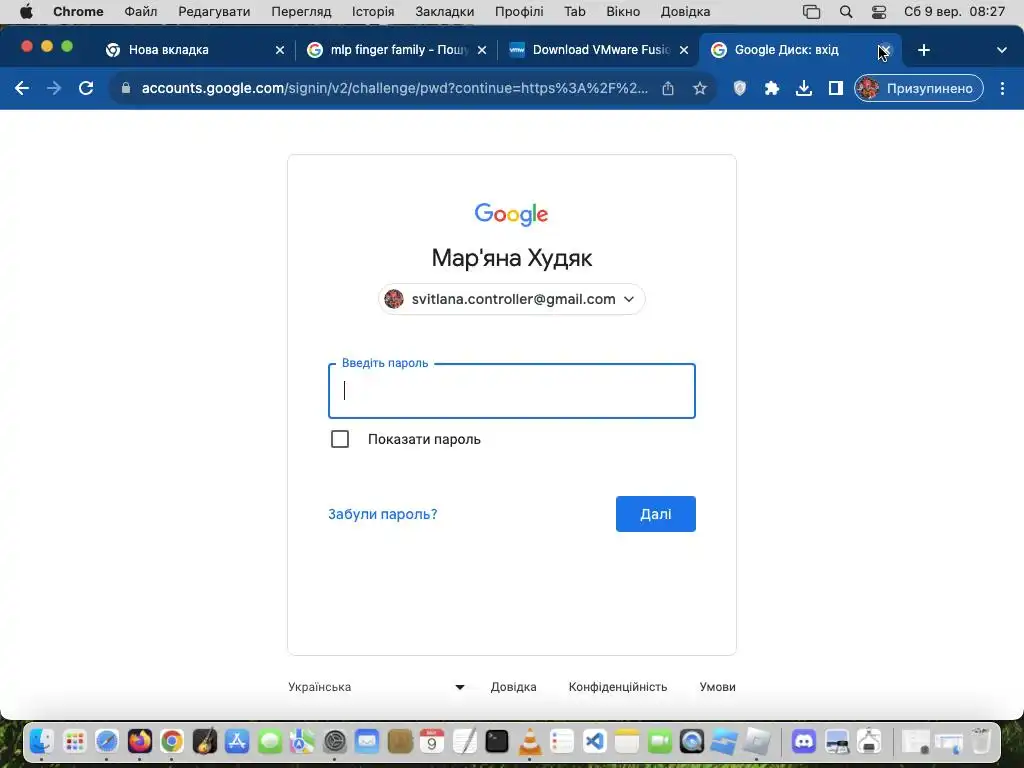1024x768 pixels.
Task: Open tab search chevron
Action: pyautogui.click(x=1001, y=50)
